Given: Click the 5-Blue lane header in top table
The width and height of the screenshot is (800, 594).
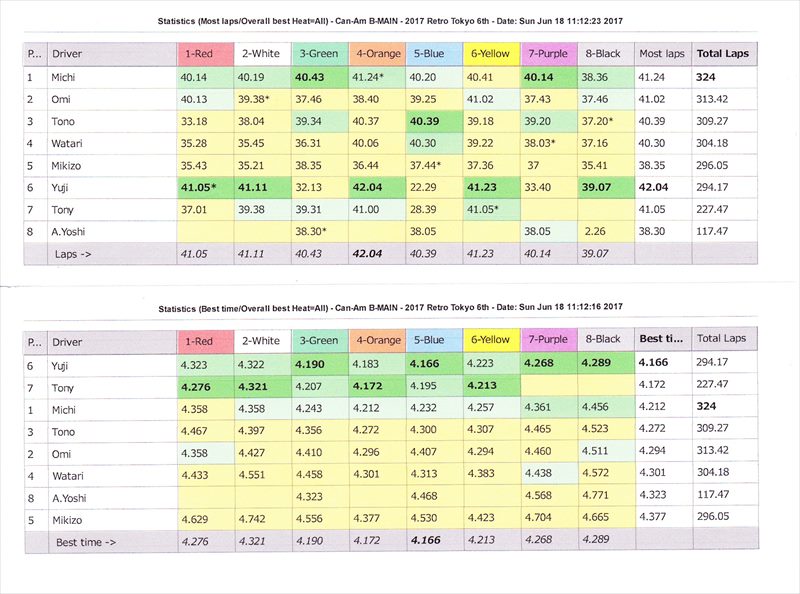Looking at the screenshot, I should tap(434, 52).
